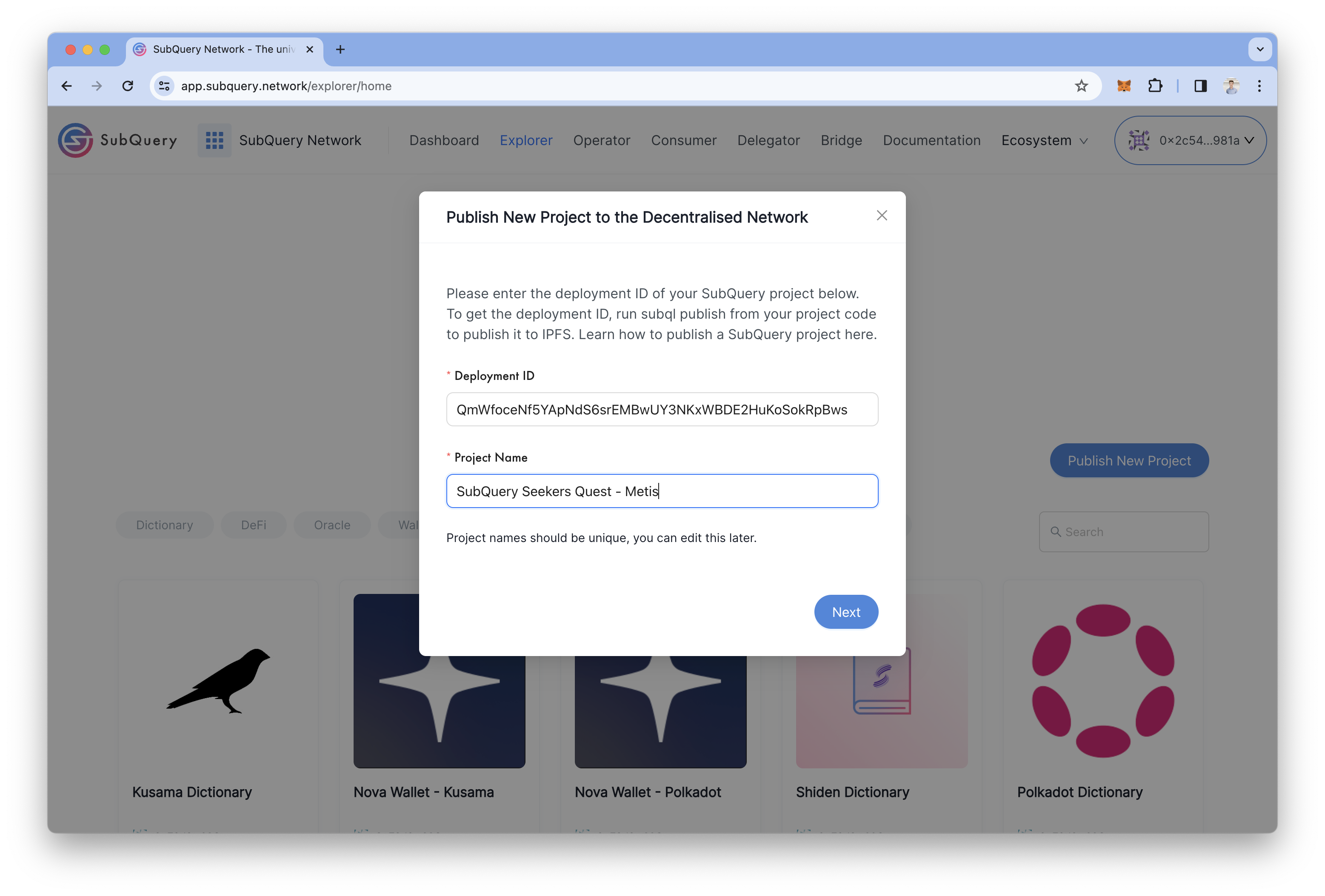Image resolution: width=1325 pixels, height=896 pixels.
Task: Click the Shiden Dictionary title text
Action: (x=852, y=792)
